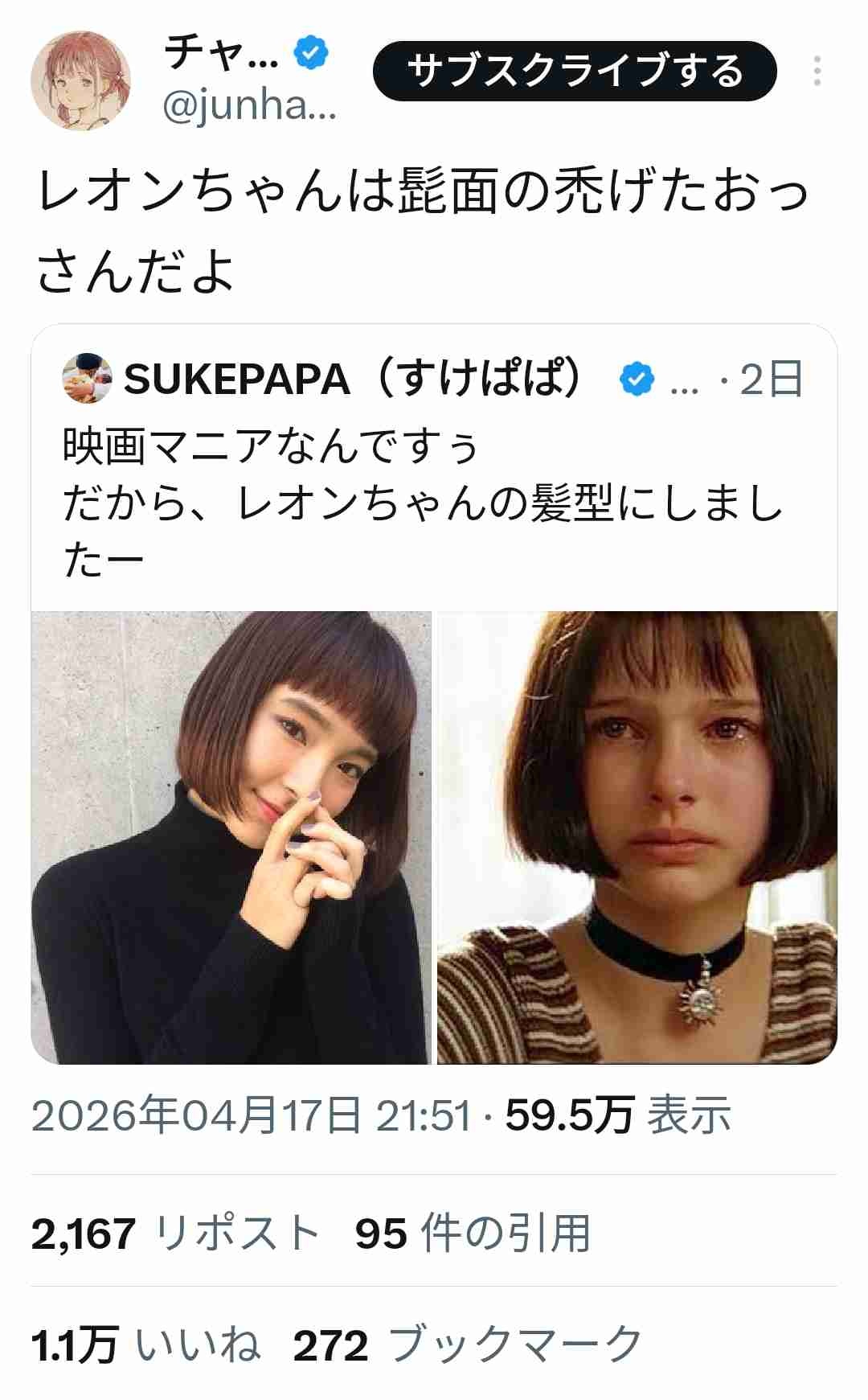
Task: View the right photo of crying girl with choker
Action: 637,837
